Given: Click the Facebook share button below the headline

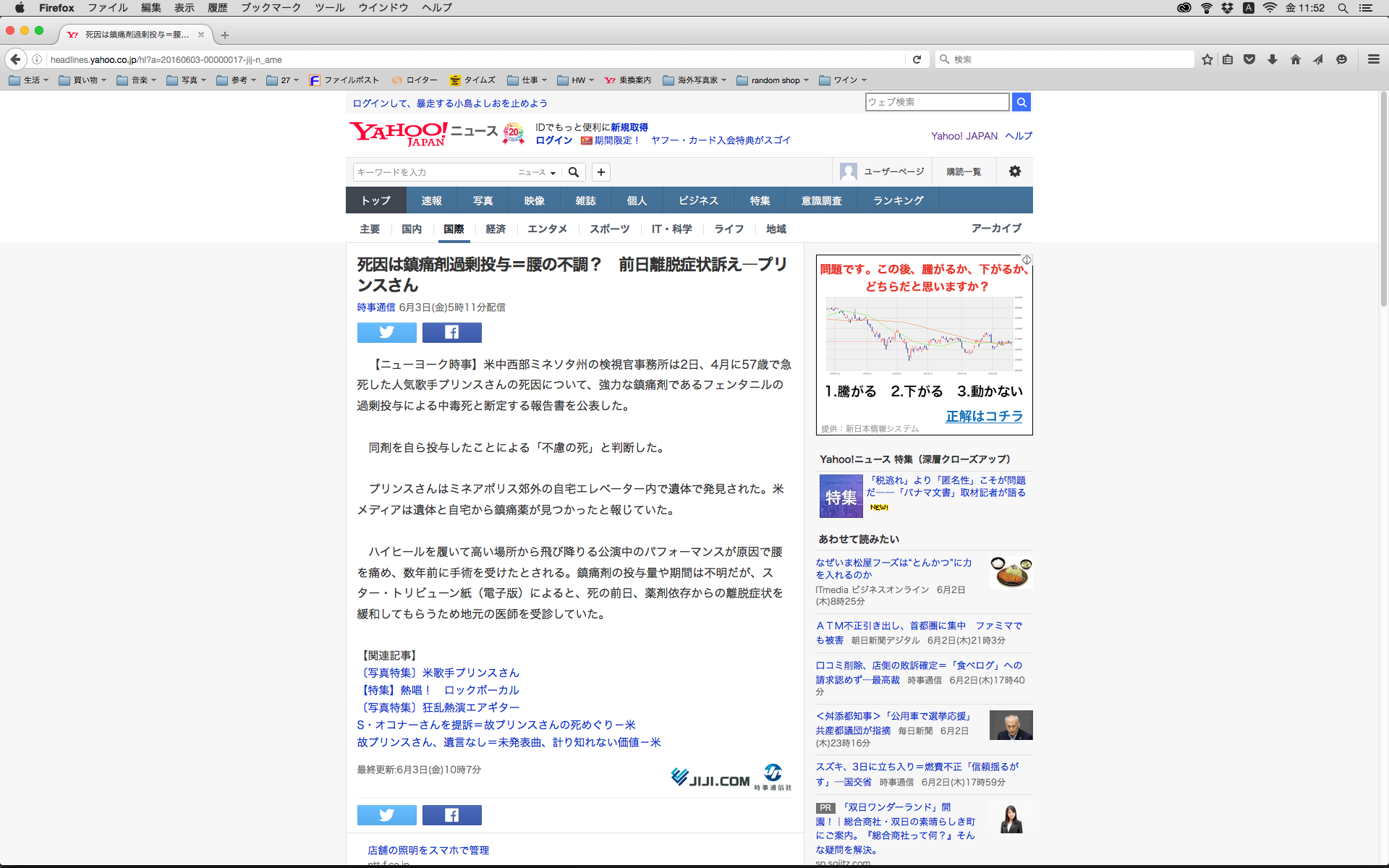Looking at the screenshot, I should (451, 332).
